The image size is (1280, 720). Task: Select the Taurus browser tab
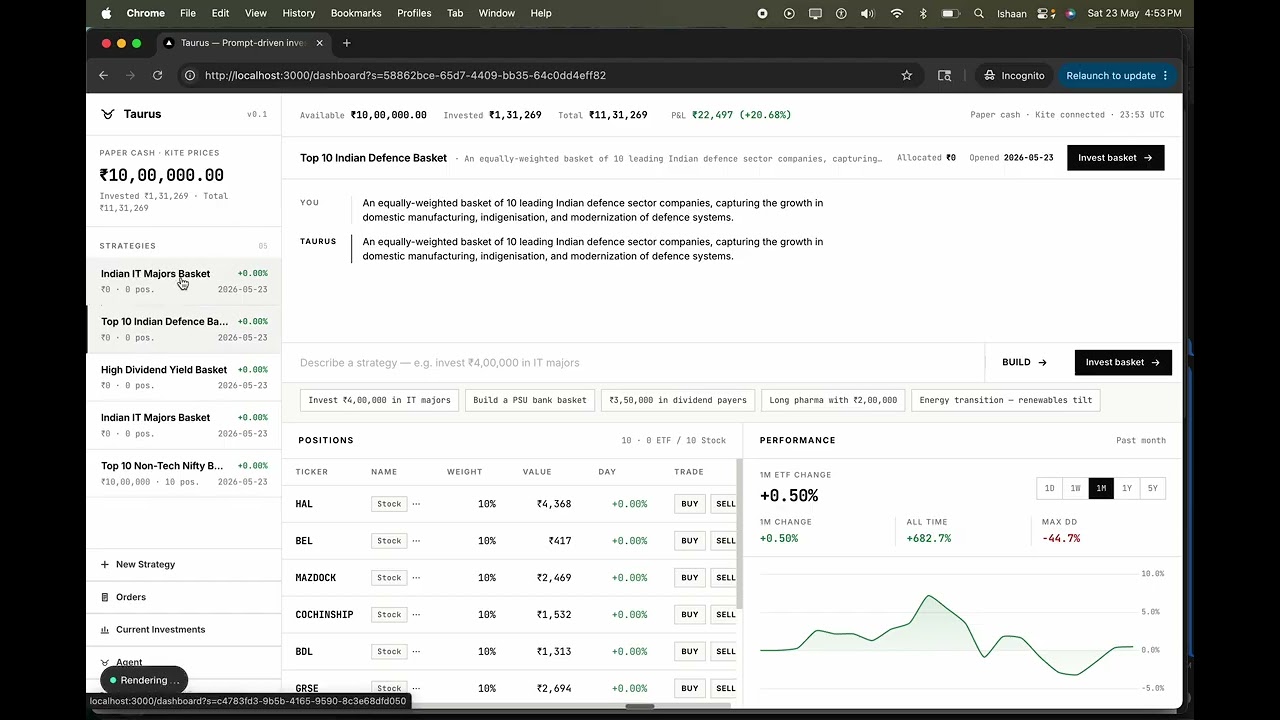pyautogui.click(x=245, y=43)
